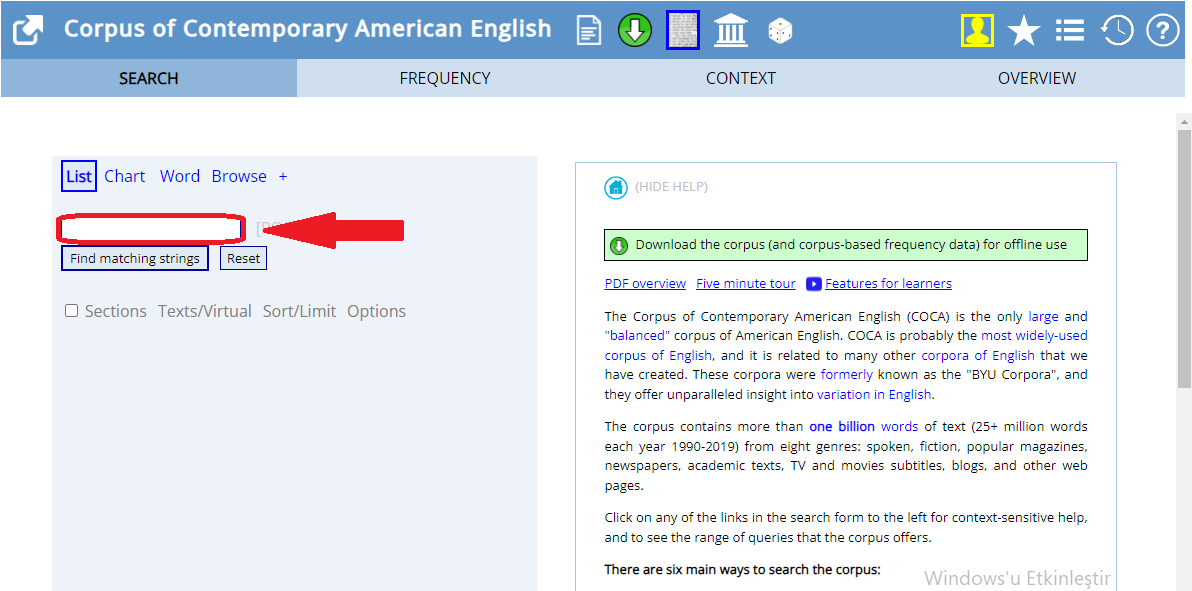Screen dimensions: 1192x591
Task: Toggle the Sections checkbox
Action: click(x=71, y=310)
